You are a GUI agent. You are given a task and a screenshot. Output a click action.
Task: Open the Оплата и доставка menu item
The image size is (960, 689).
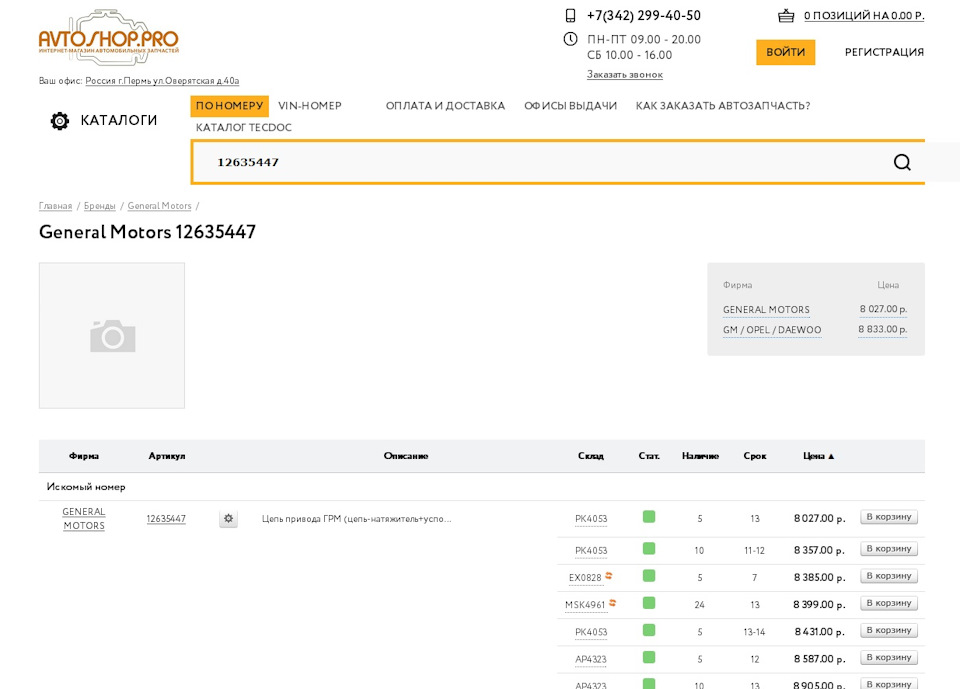coord(445,106)
